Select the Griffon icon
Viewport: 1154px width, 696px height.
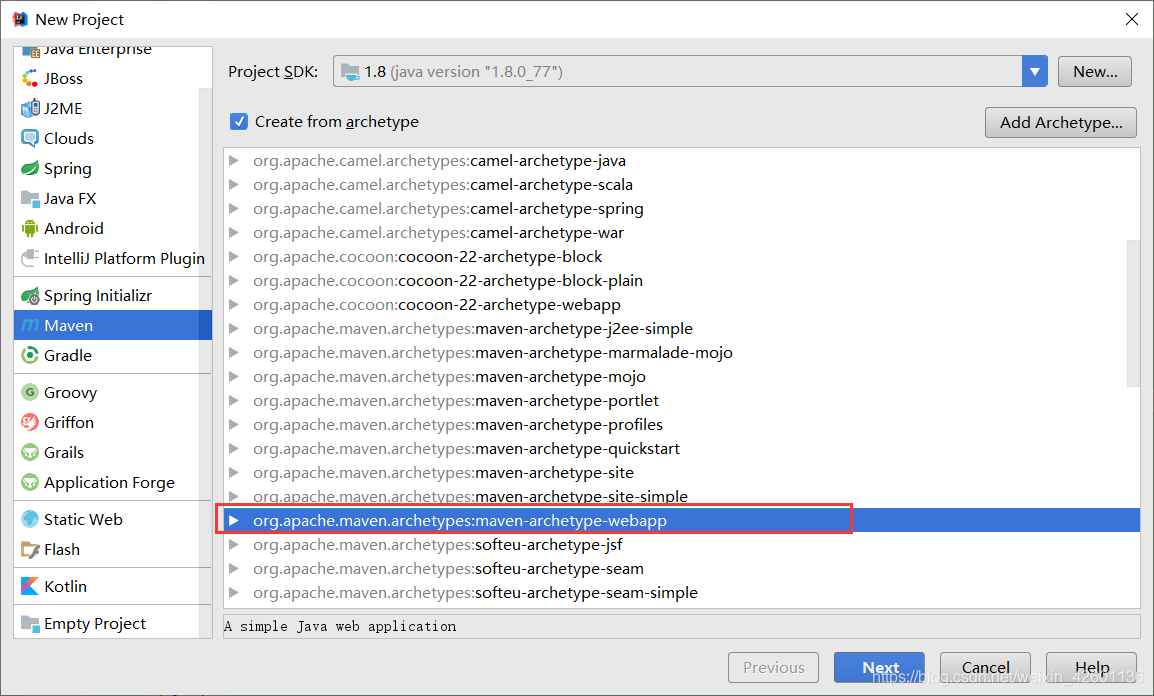coord(30,422)
